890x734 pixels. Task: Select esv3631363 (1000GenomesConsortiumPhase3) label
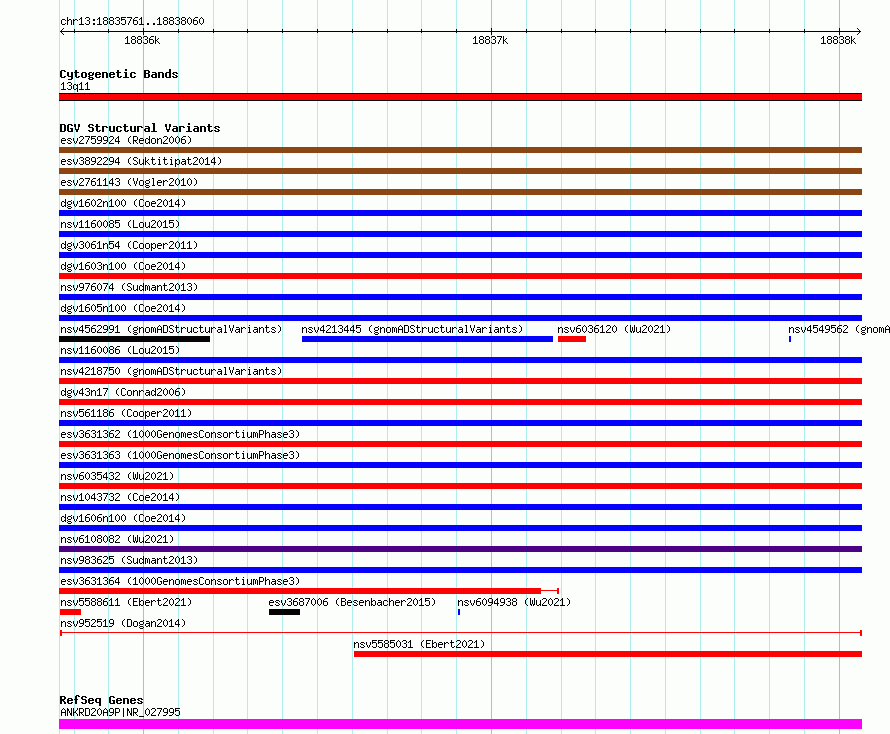180,455
